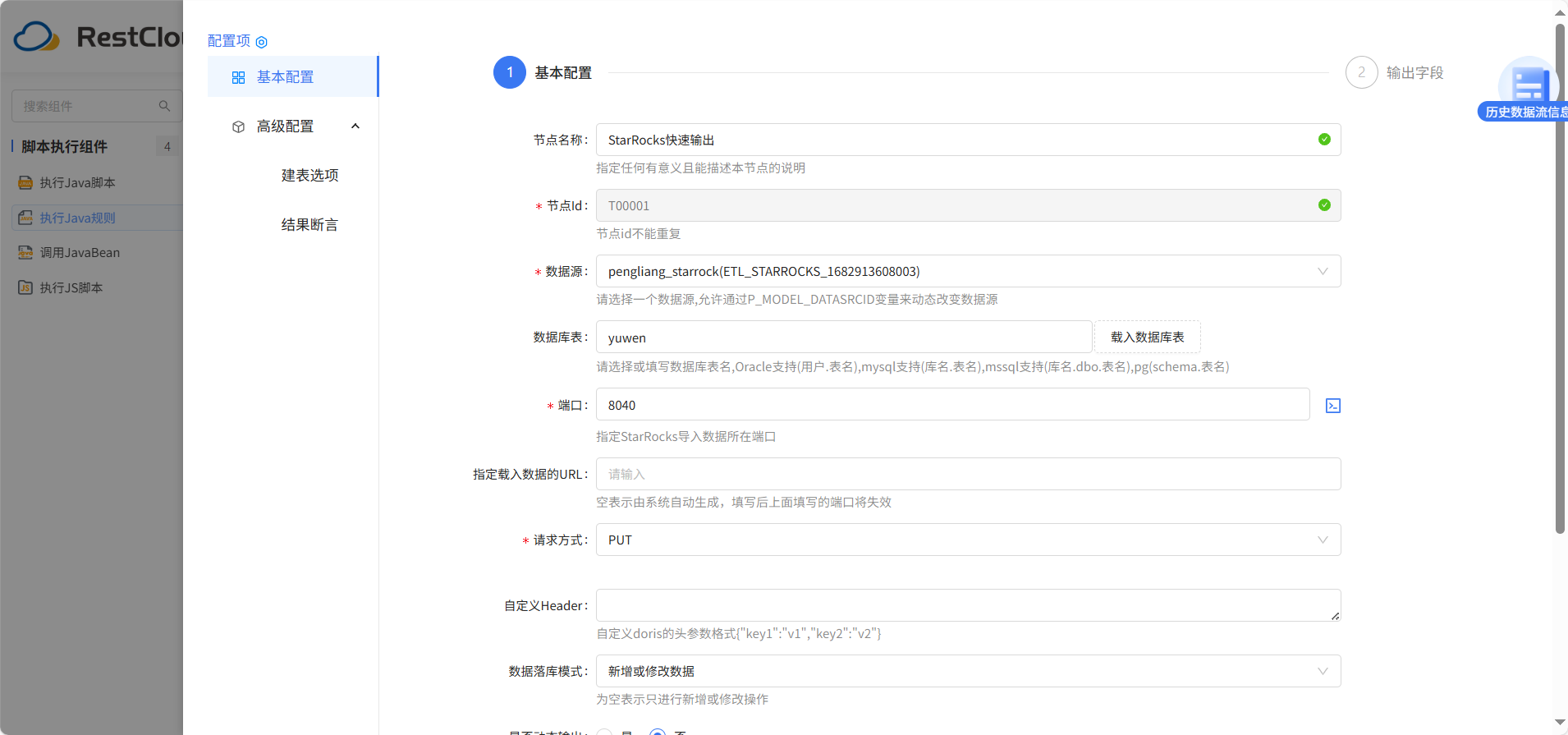
Task: Go to step 2 输出字段
Action: click(1362, 73)
